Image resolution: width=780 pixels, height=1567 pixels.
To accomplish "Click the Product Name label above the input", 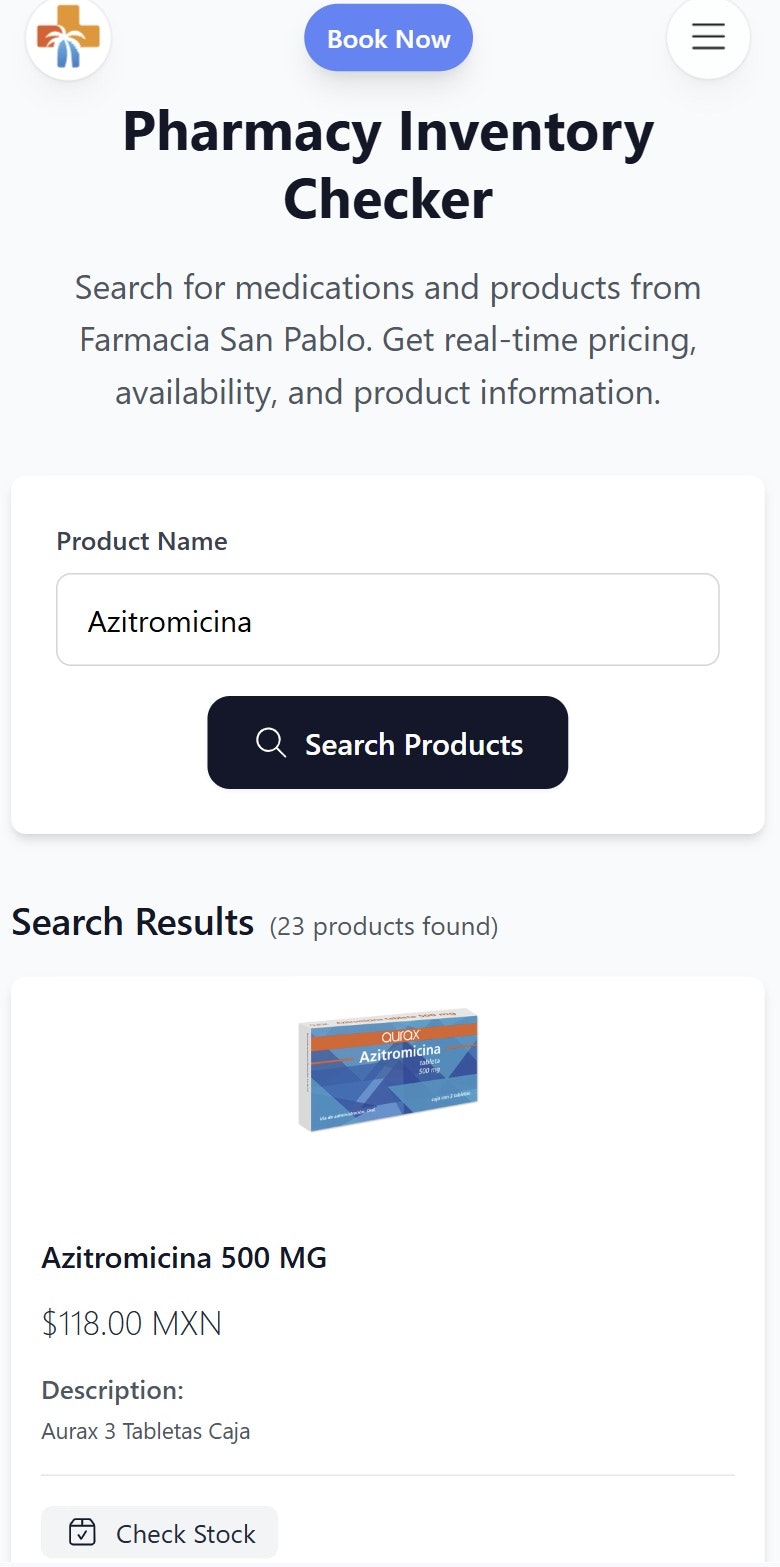I will point(142,541).
